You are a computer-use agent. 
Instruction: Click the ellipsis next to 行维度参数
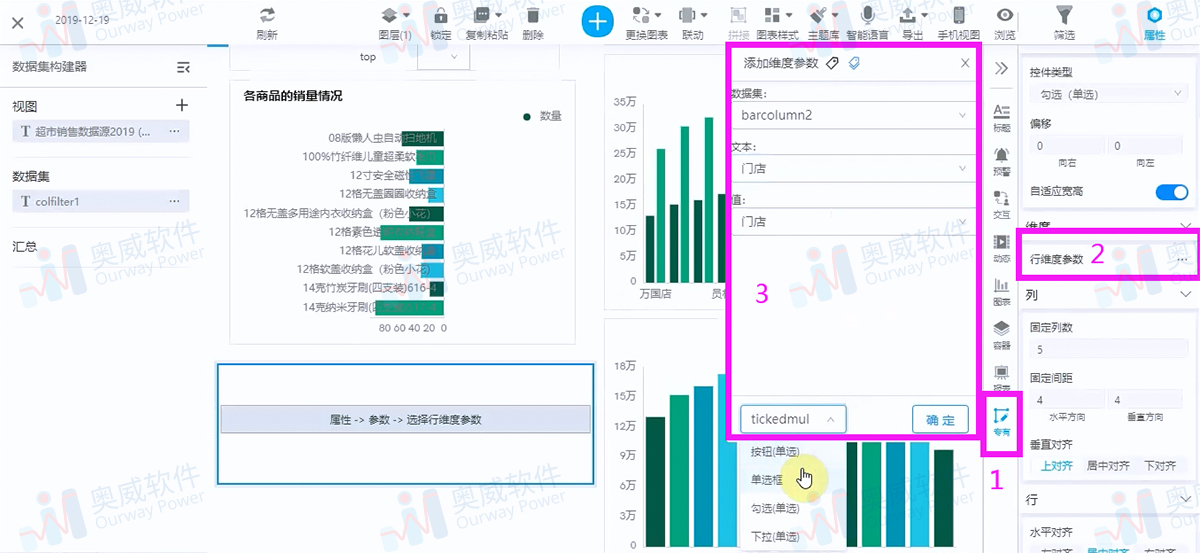pos(1182,259)
